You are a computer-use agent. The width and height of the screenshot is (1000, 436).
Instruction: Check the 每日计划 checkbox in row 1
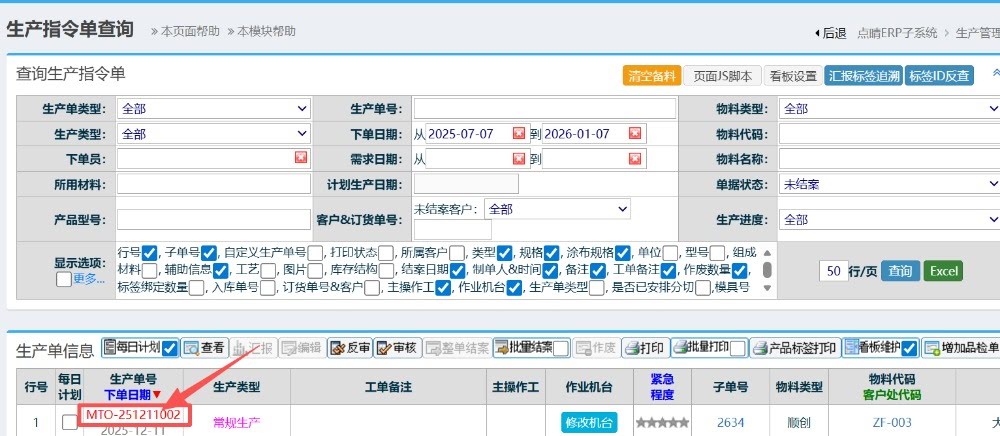coord(69,423)
